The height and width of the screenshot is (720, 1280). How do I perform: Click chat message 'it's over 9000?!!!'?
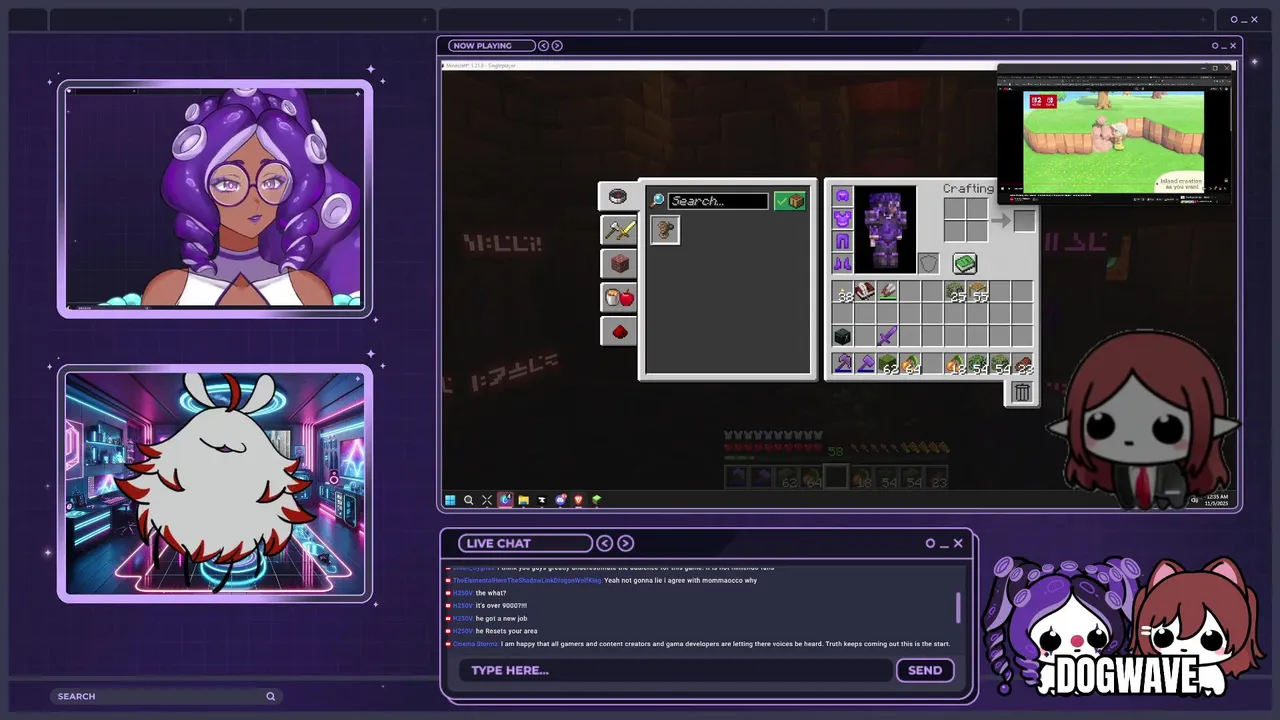coord(501,605)
